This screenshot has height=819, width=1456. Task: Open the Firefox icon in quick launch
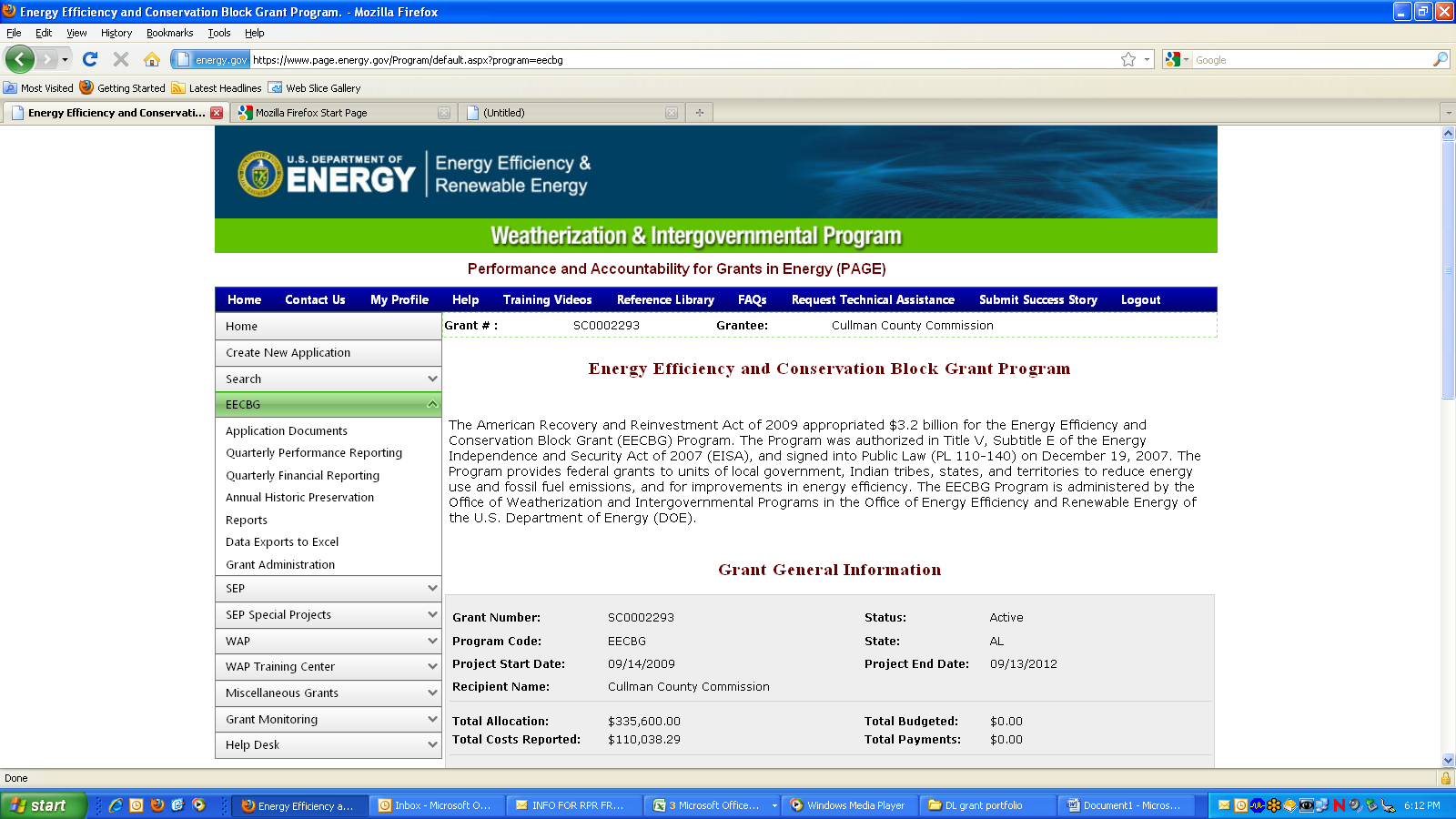click(x=157, y=805)
